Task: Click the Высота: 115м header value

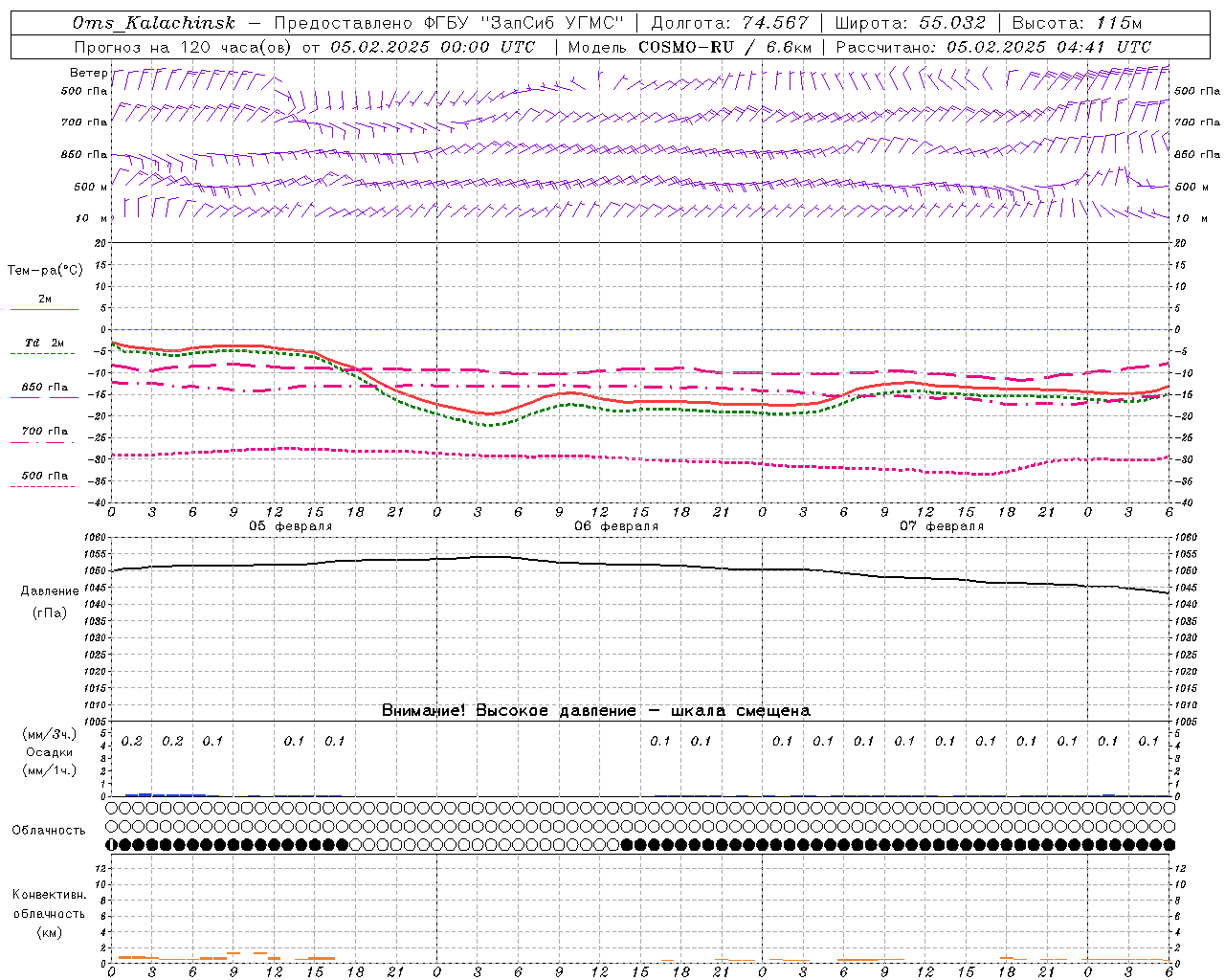Action: point(1077,23)
